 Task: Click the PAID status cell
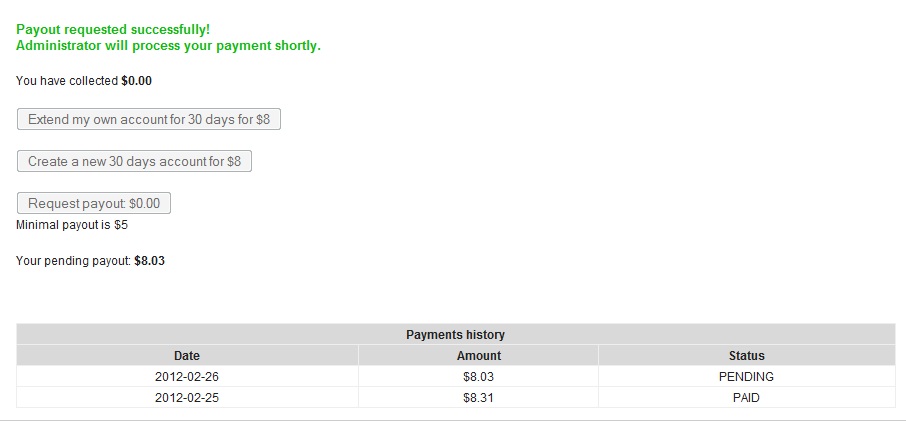pos(746,398)
